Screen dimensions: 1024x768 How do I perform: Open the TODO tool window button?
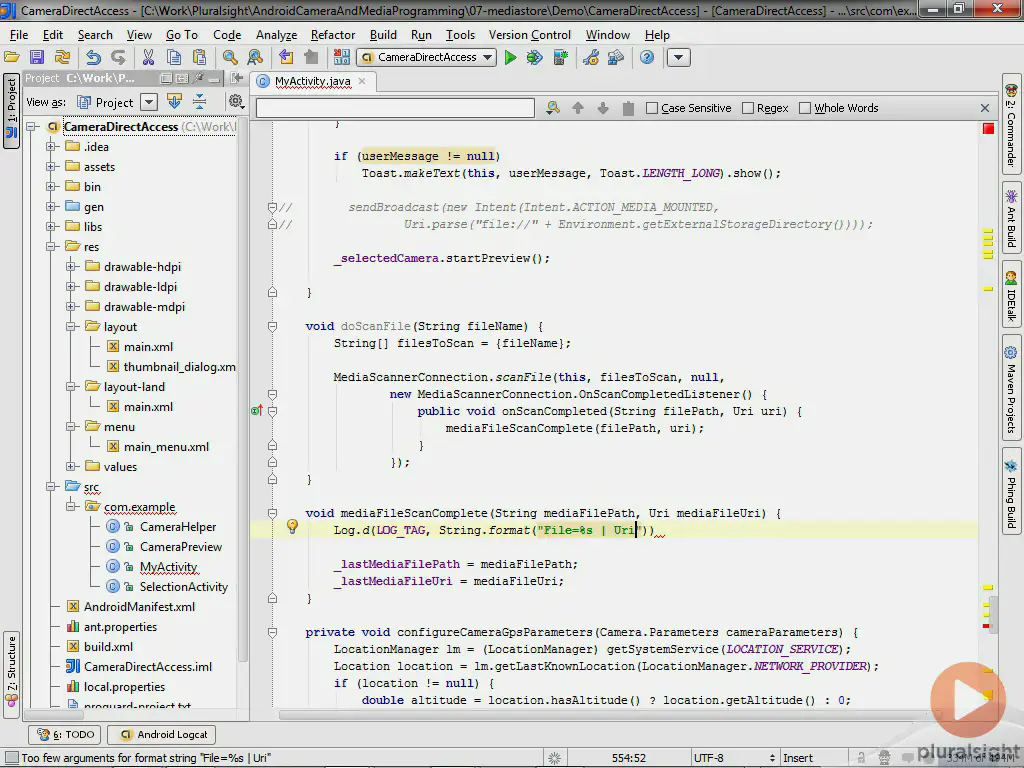click(x=65, y=735)
